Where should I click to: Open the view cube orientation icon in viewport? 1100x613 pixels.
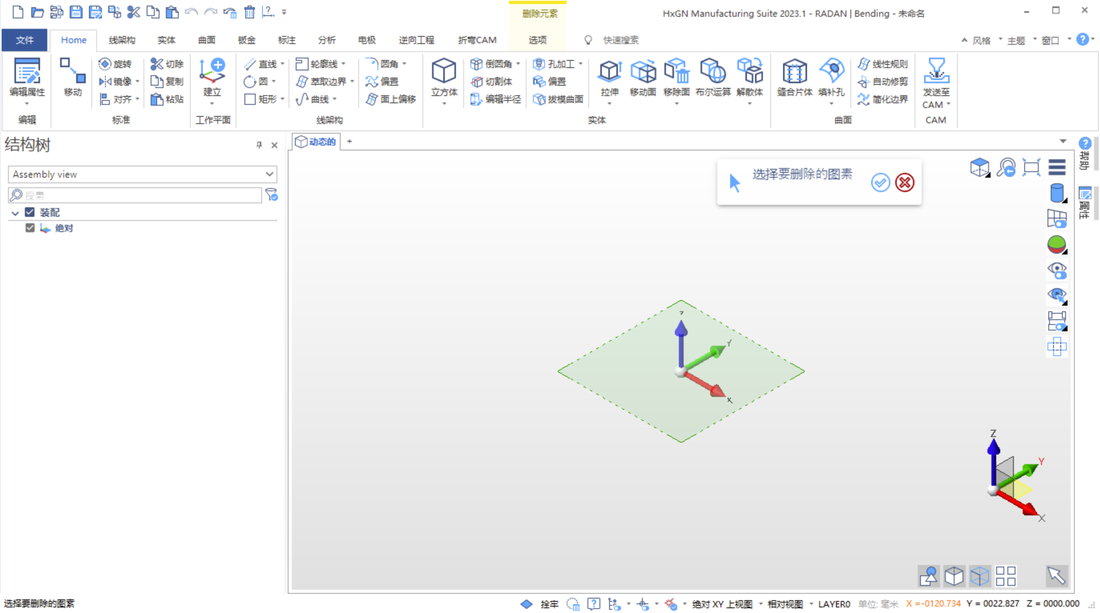coord(979,168)
